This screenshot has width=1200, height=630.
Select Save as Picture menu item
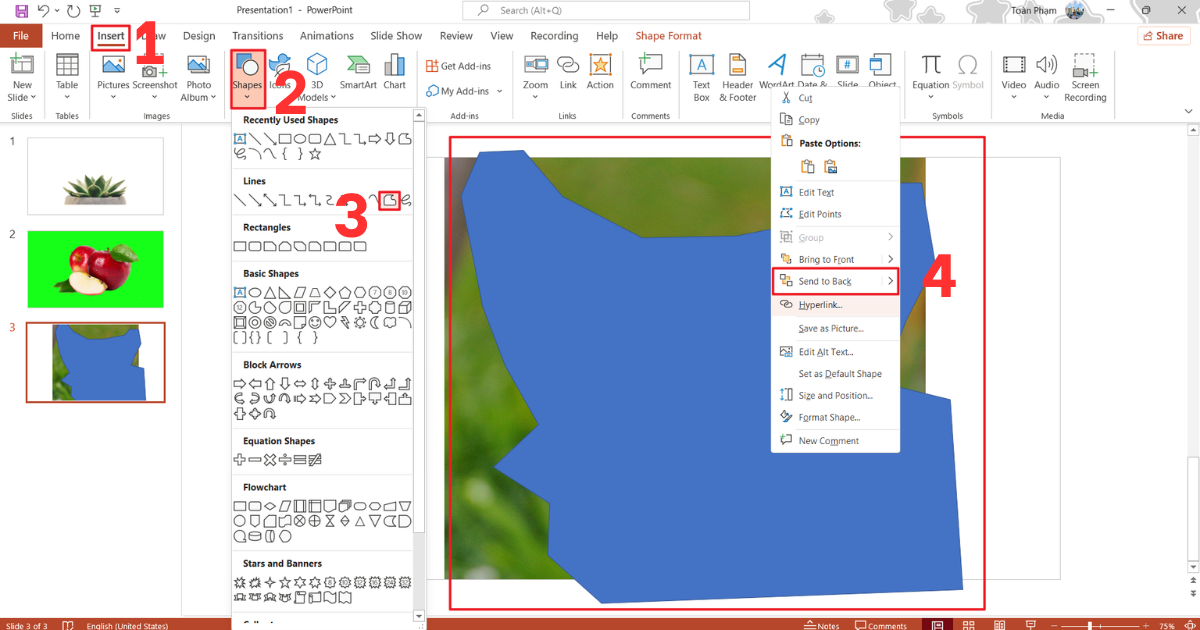coord(835,328)
